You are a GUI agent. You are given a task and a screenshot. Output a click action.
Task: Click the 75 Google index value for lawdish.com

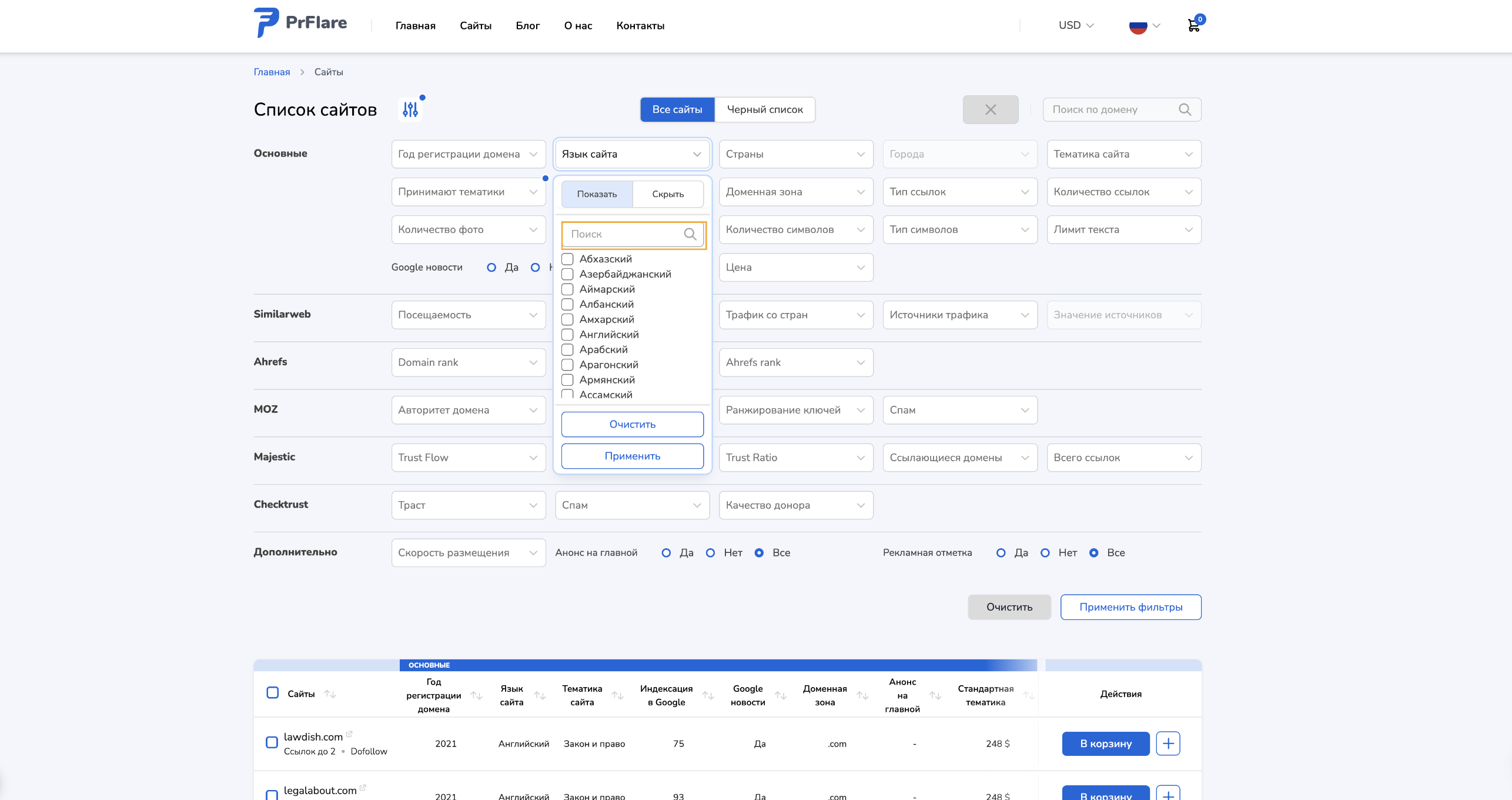tap(678, 744)
